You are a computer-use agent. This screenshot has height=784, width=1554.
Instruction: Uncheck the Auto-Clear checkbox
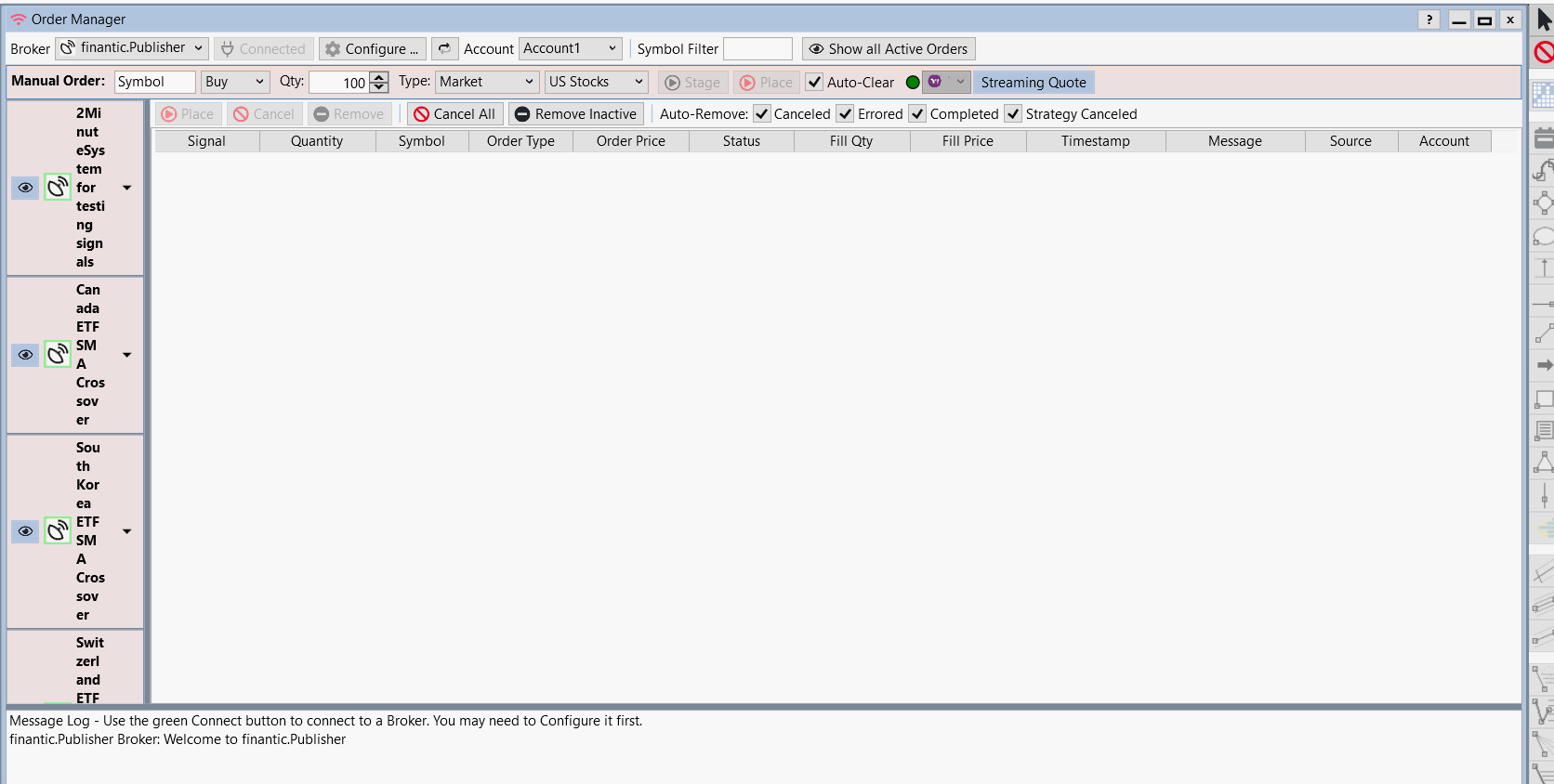814,83
